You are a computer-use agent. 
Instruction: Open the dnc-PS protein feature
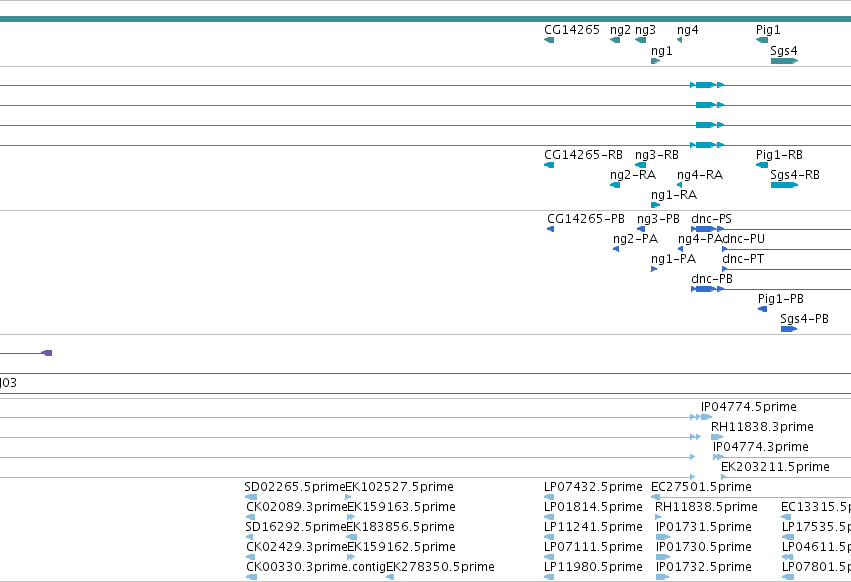(x=708, y=229)
